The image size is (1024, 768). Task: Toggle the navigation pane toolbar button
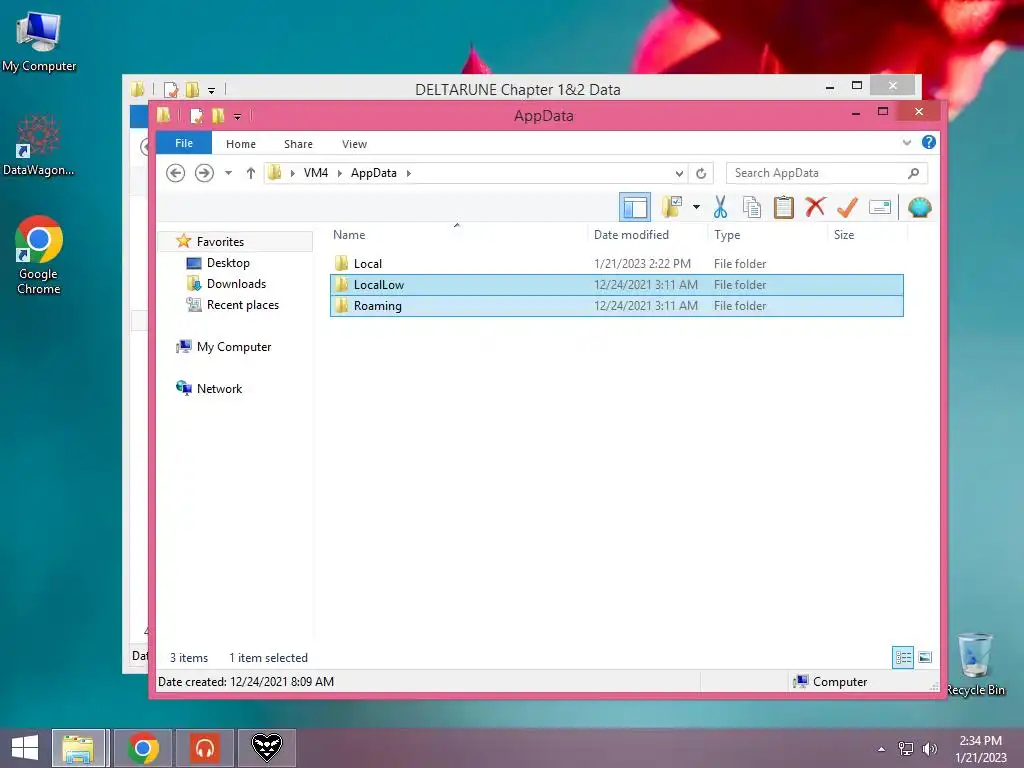[634, 208]
